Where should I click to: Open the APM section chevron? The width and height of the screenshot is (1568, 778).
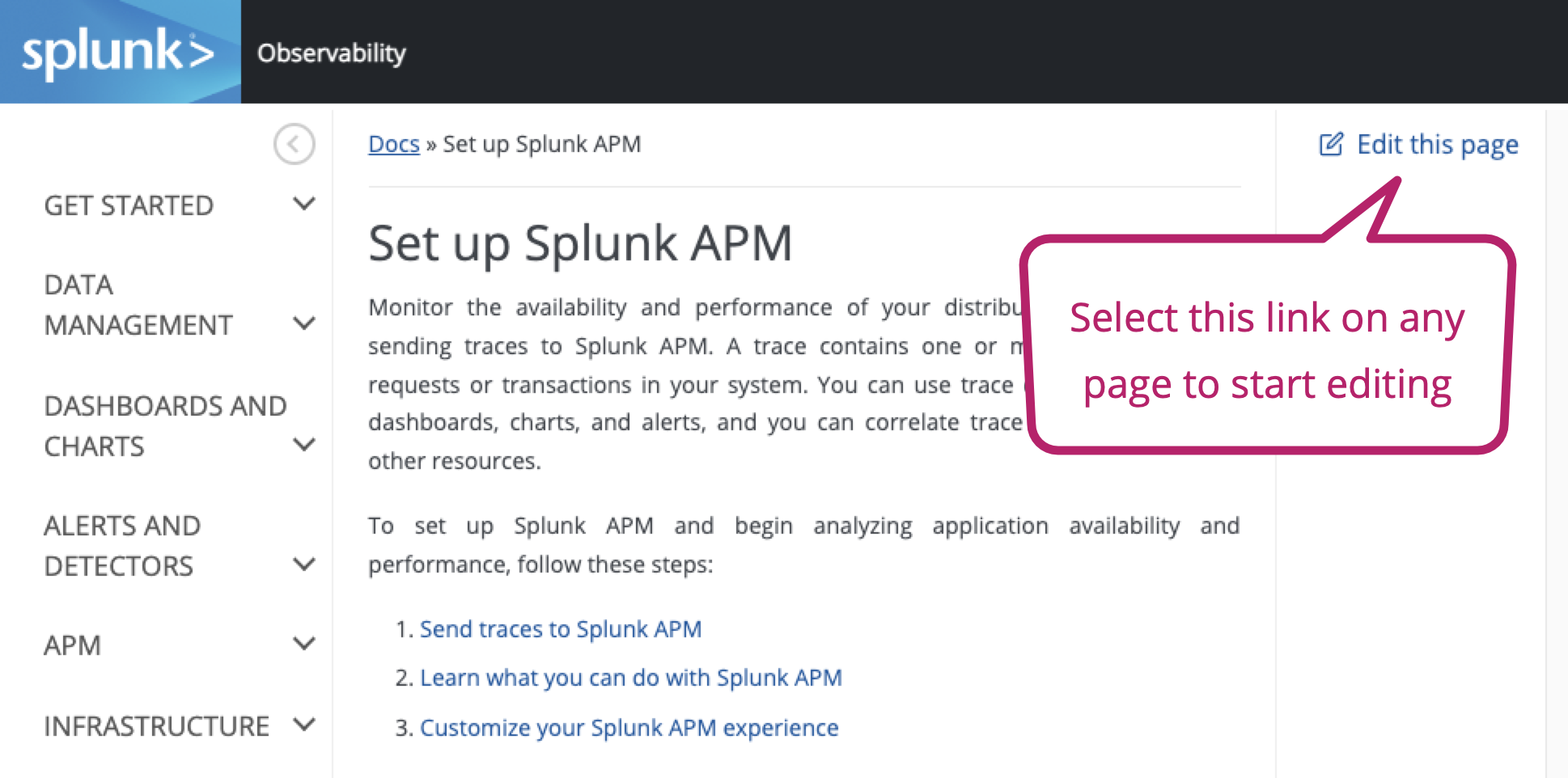(x=304, y=645)
